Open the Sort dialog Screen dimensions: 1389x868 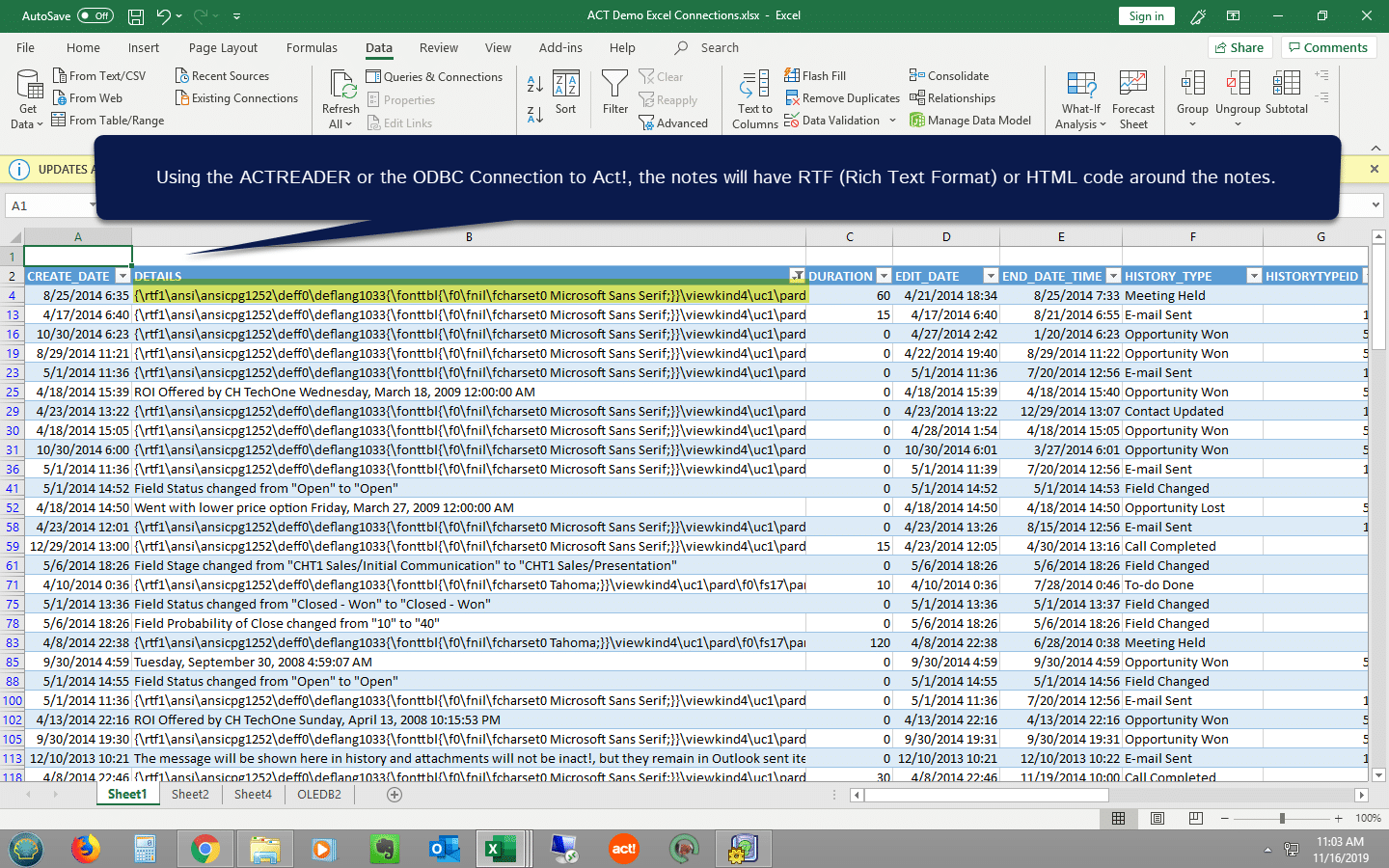pos(566,94)
